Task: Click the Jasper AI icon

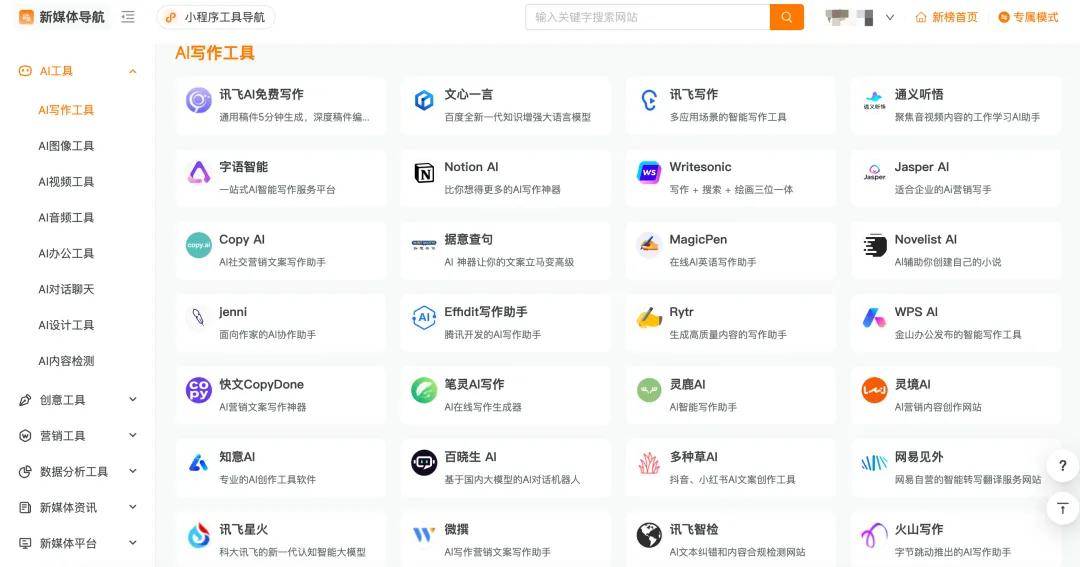Action: coord(874,173)
